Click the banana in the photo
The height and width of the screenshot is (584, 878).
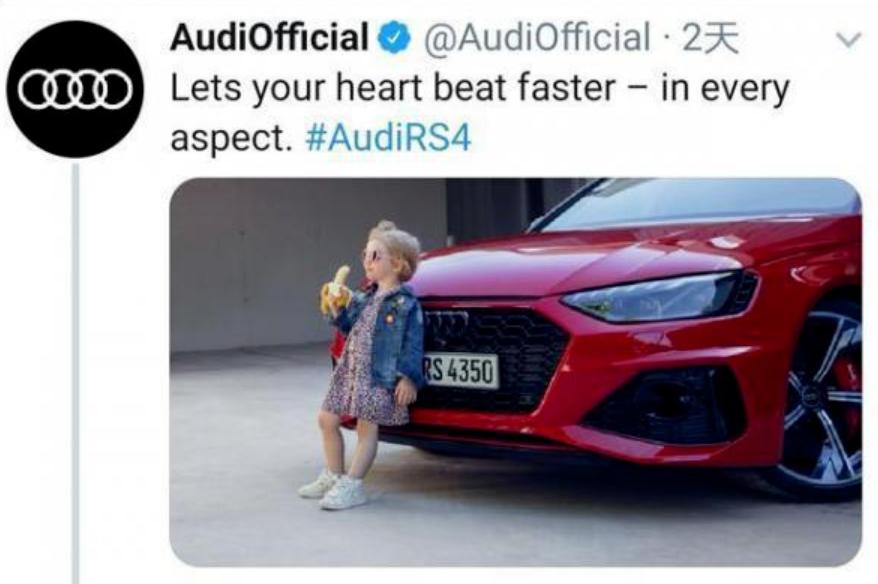[x=335, y=289]
